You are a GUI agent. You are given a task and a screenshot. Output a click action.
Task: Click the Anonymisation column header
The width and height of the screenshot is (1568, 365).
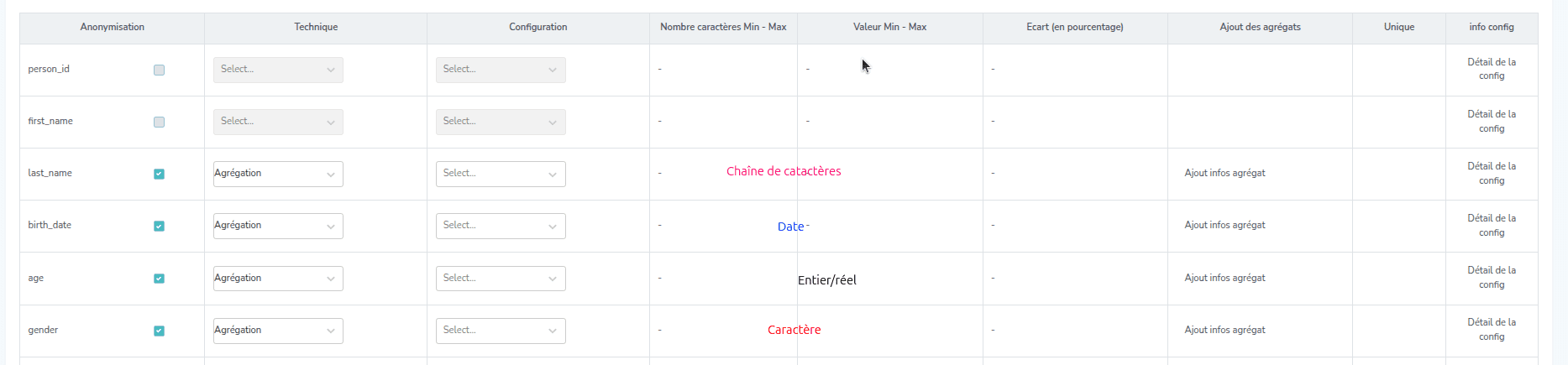point(113,27)
